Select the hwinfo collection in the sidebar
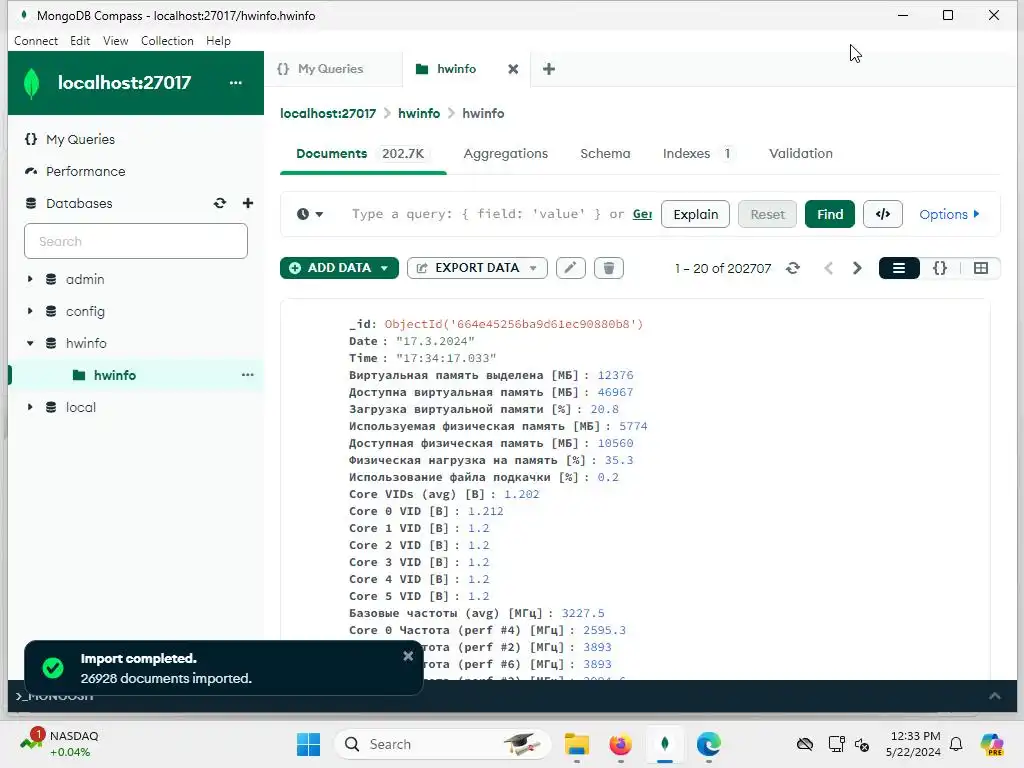1024x768 pixels. click(x=115, y=375)
